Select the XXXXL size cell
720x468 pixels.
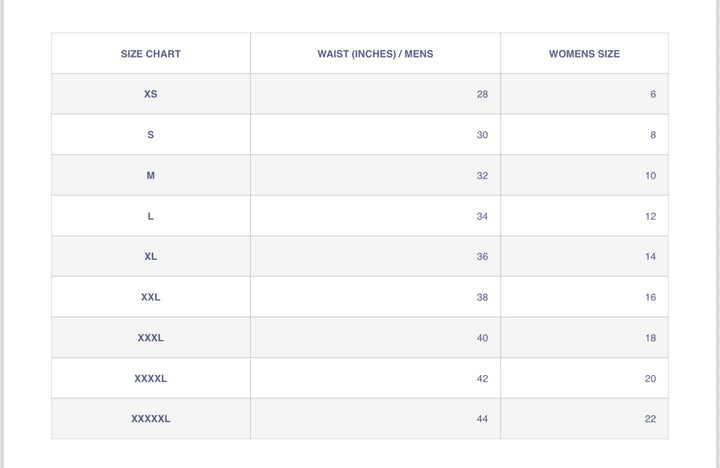(150, 378)
